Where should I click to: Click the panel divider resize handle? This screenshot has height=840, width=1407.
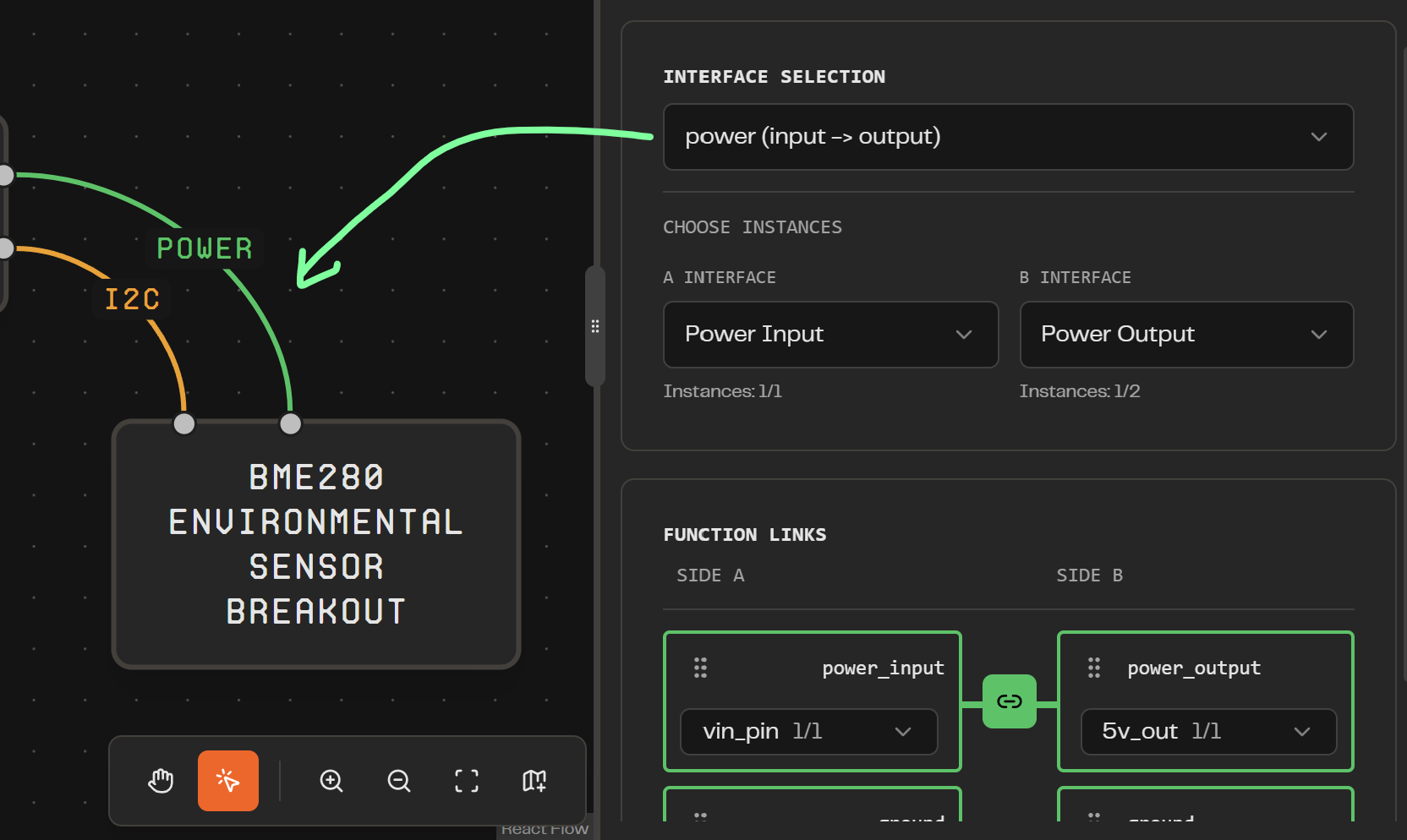click(x=595, y=326)
